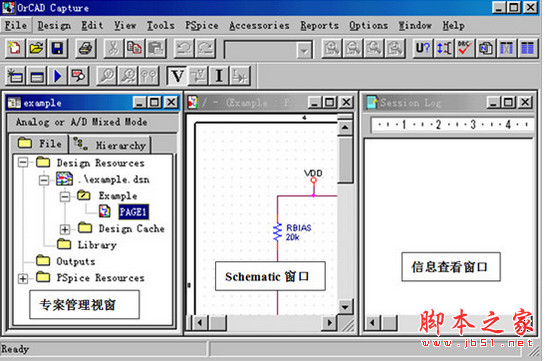Toggle the bias voltage display on selected net
This screenshot has height=361, width=545.
[x=198, y=76]
